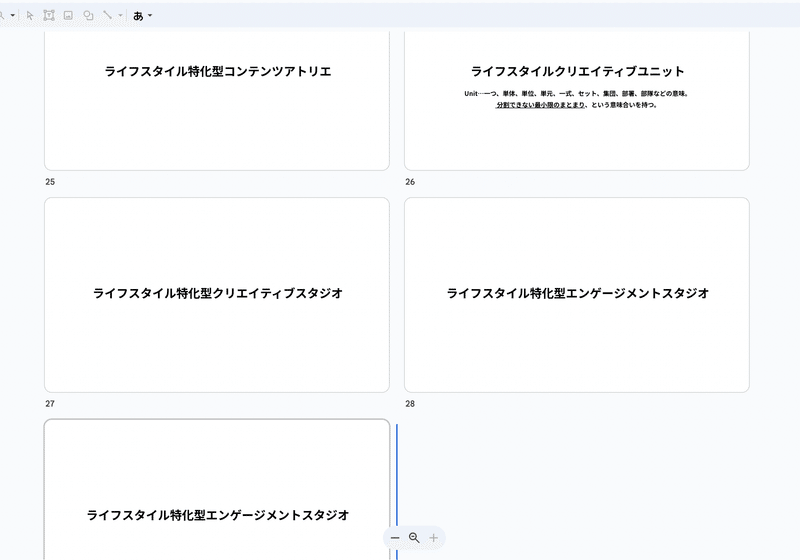Open the toolbar zoom dropdown arrow
This screenshot has height=560, width=800.
click(x=13, y=16)
